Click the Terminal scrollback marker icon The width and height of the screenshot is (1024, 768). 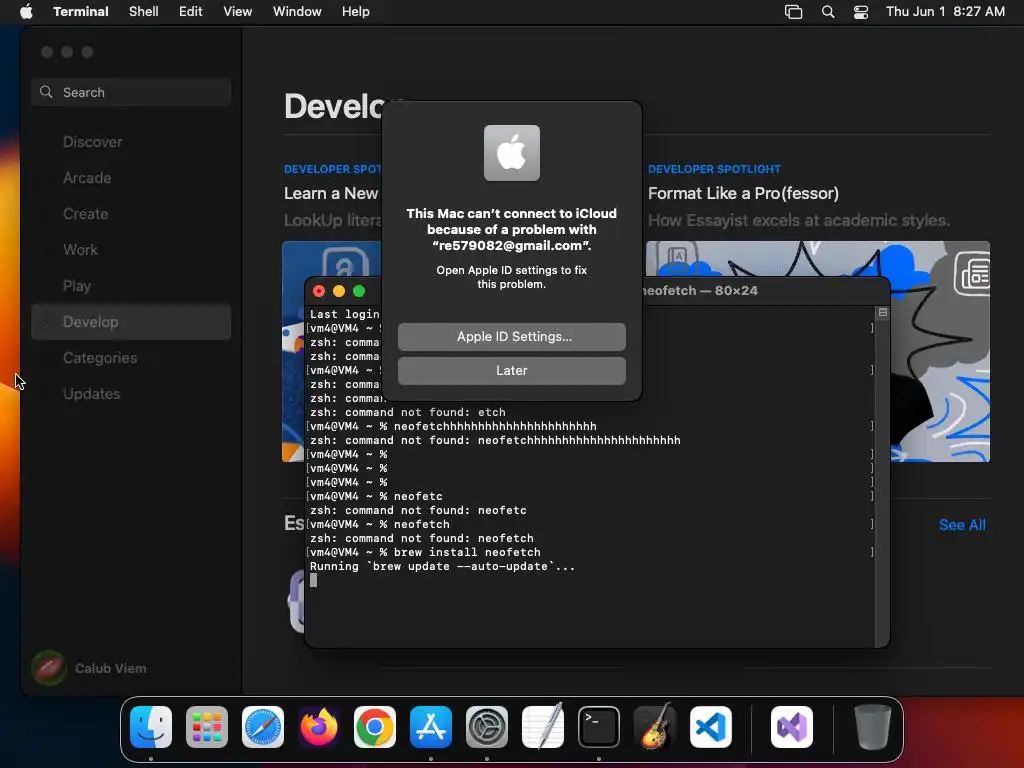pyautogui.click(x=882, y=313)
